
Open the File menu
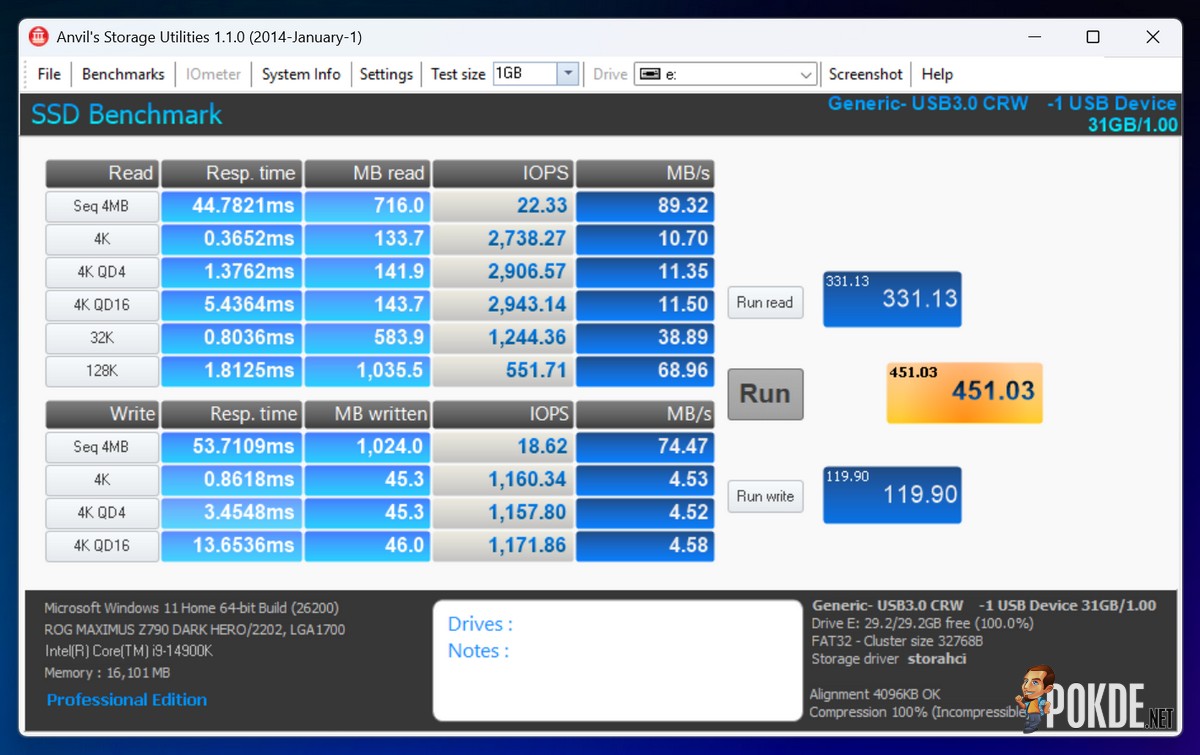point(49,74)
